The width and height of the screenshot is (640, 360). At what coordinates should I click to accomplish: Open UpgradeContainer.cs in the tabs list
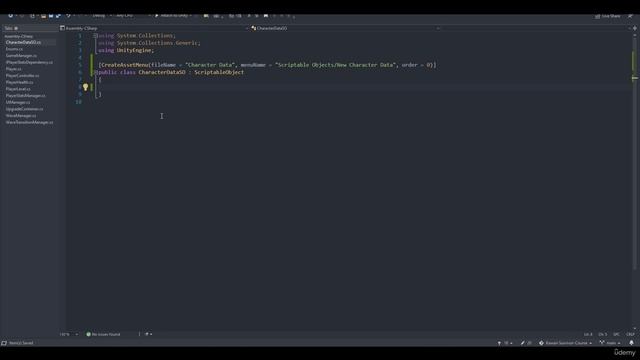point(24,109)
